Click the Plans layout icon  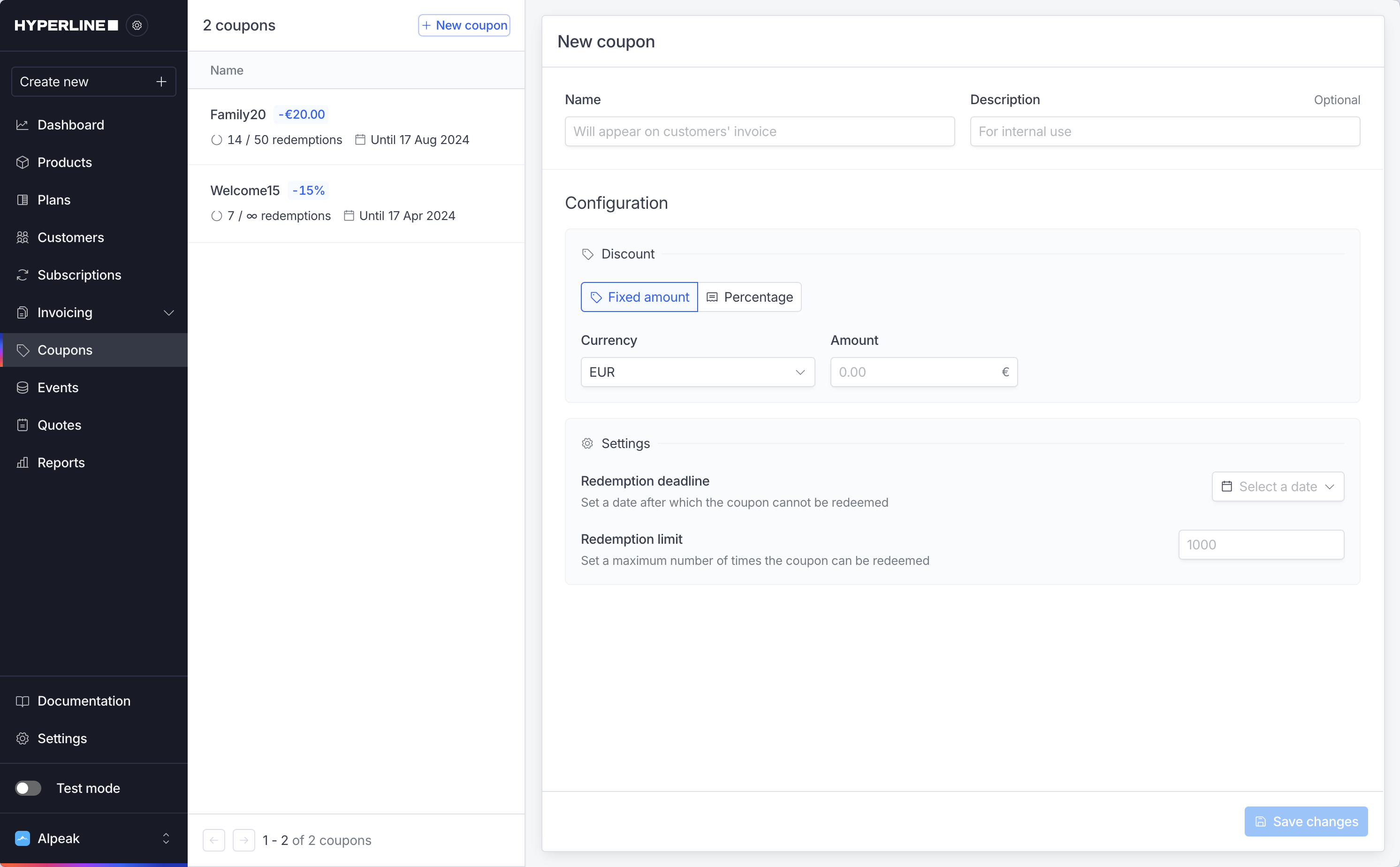[x=23, y=199]
